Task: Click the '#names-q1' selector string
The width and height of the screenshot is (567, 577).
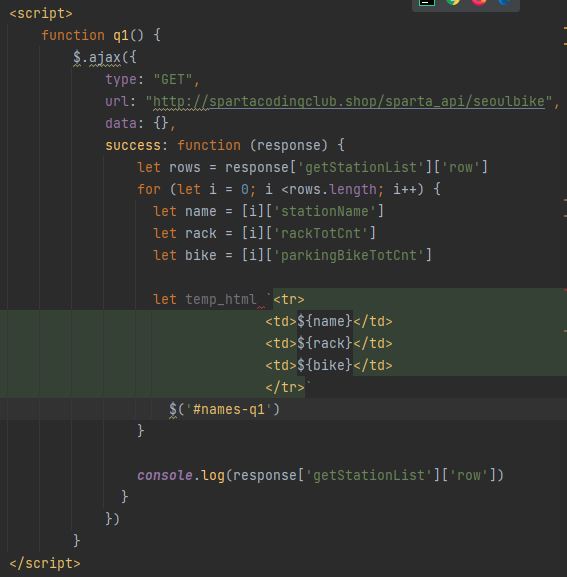Action: tap(229, 409)
